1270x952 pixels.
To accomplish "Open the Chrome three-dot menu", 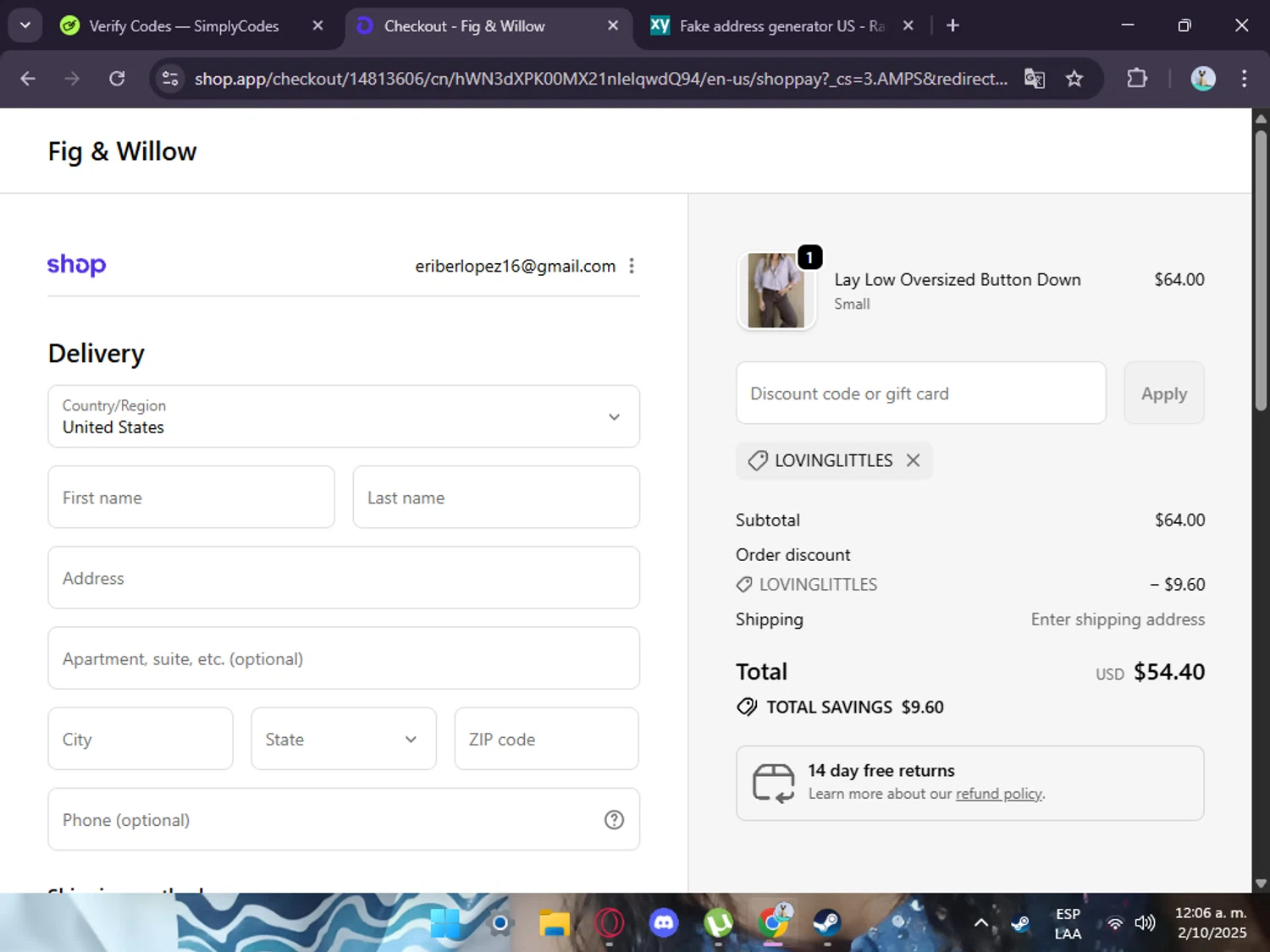I will 1244,79.
